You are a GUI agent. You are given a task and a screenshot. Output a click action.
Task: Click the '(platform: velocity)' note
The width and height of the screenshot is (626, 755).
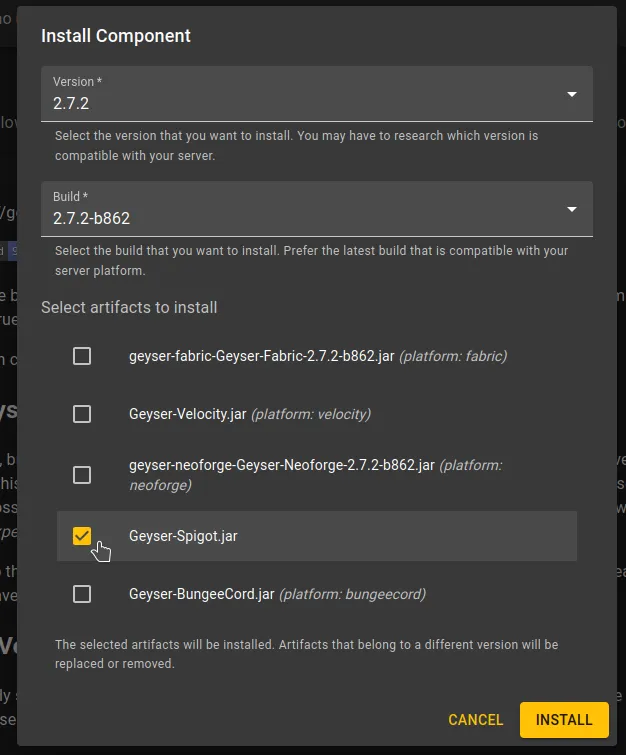tap(311, 414)
